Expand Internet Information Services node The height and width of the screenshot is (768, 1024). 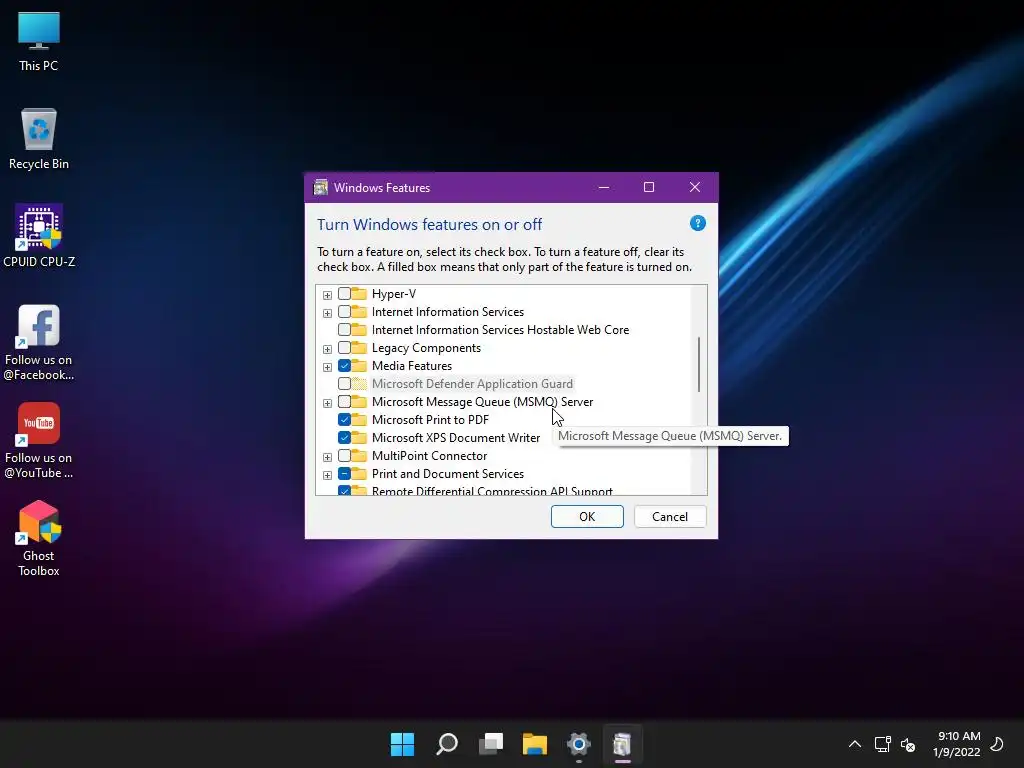coord(327,313)
